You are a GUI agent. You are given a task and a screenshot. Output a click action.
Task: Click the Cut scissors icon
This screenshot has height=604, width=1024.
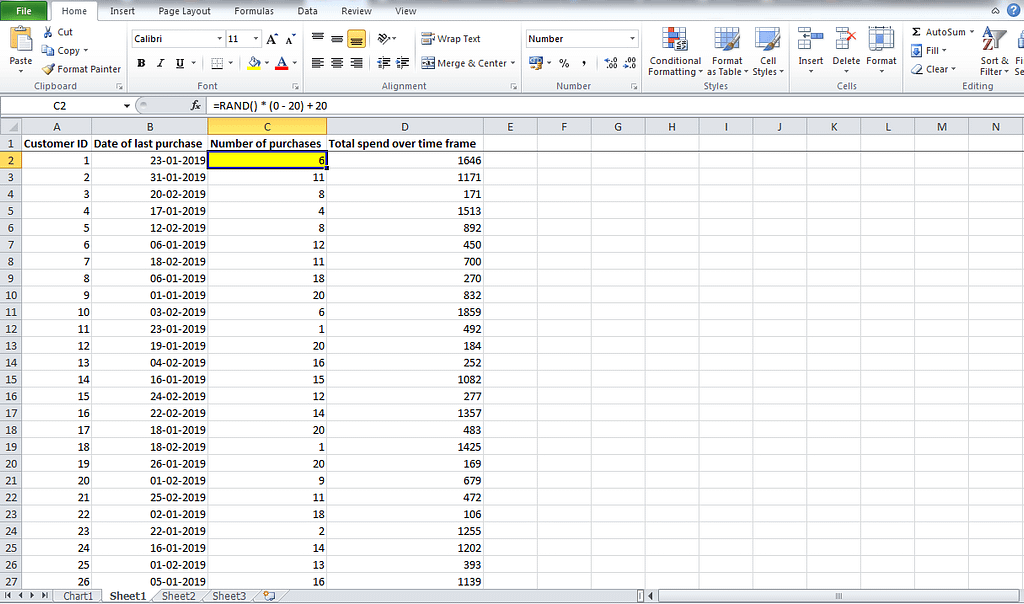(48, 32)
